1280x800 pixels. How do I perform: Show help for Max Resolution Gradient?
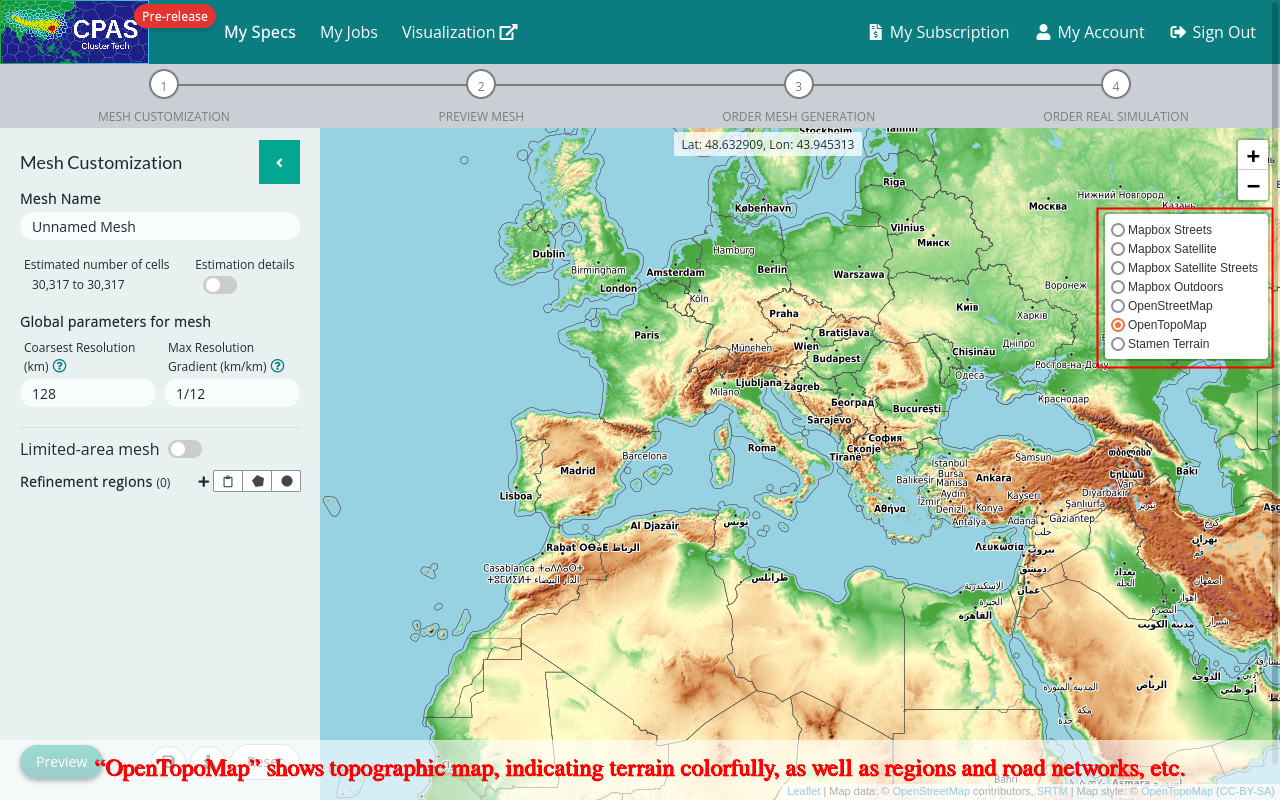pyautogui.click(x=278, y=366)
